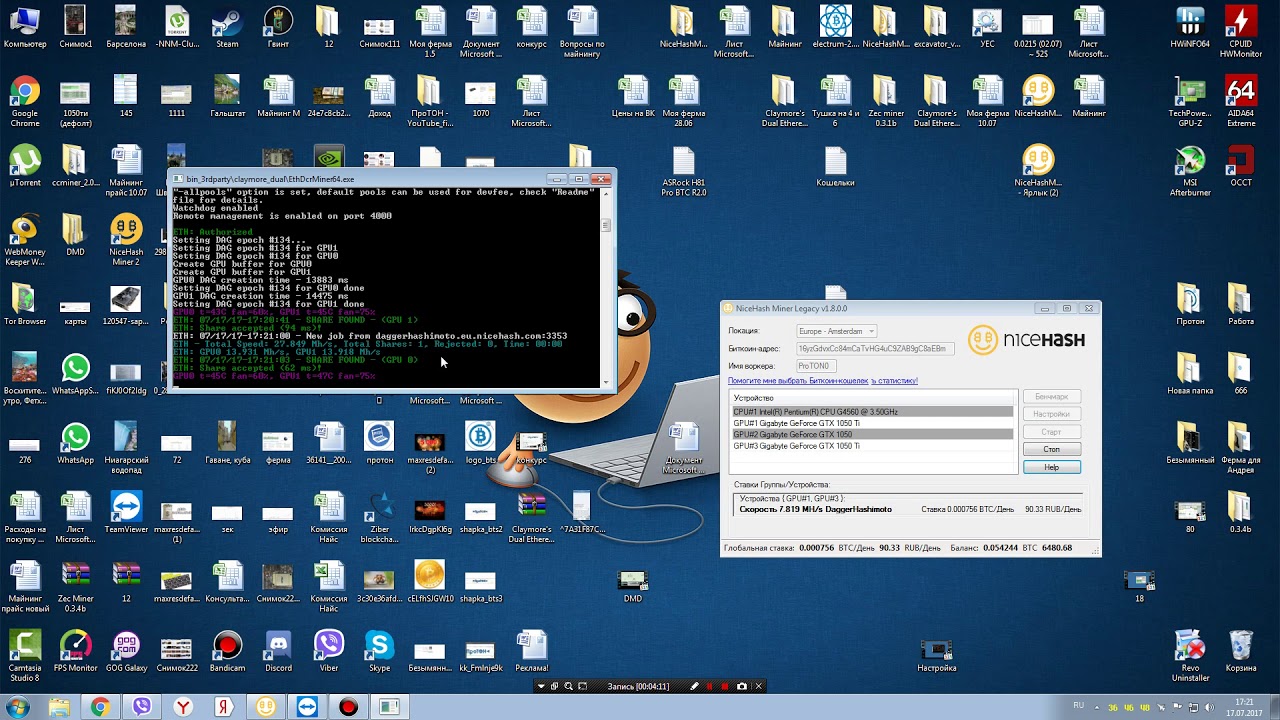Show hidden system tray icons
The image size is (1280, 720).
[x=1099, y=707]
